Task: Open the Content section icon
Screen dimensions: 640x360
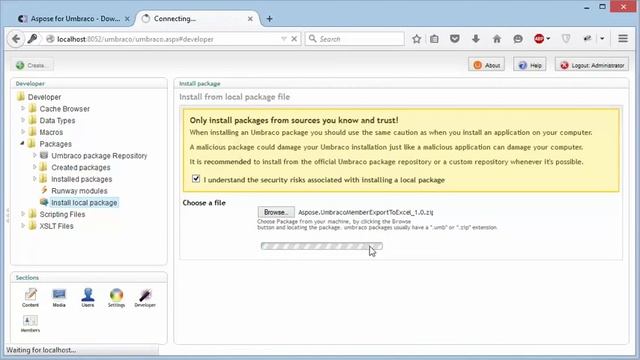Action: (30, 298)
